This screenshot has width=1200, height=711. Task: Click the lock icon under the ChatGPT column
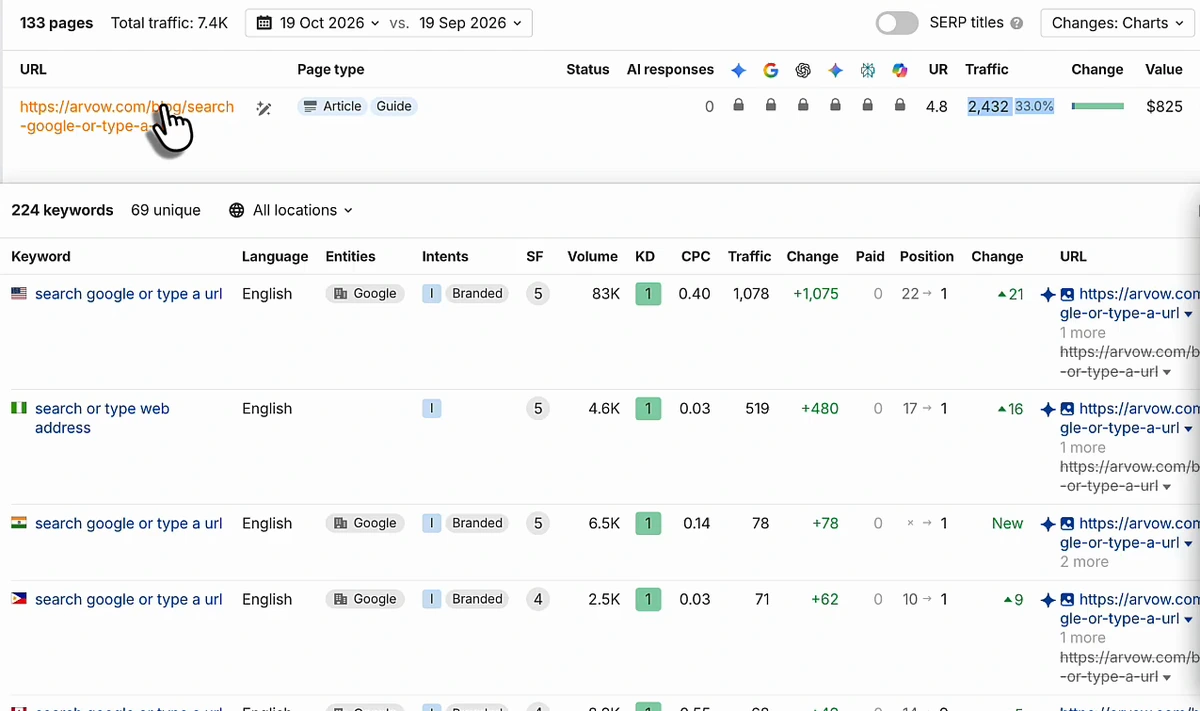[803, 105]
